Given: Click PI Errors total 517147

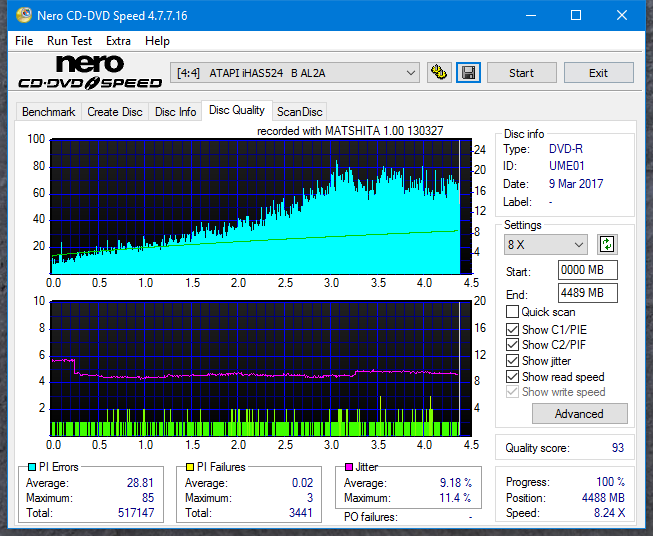Looking at the screenshot, I should tap(136, 513).
